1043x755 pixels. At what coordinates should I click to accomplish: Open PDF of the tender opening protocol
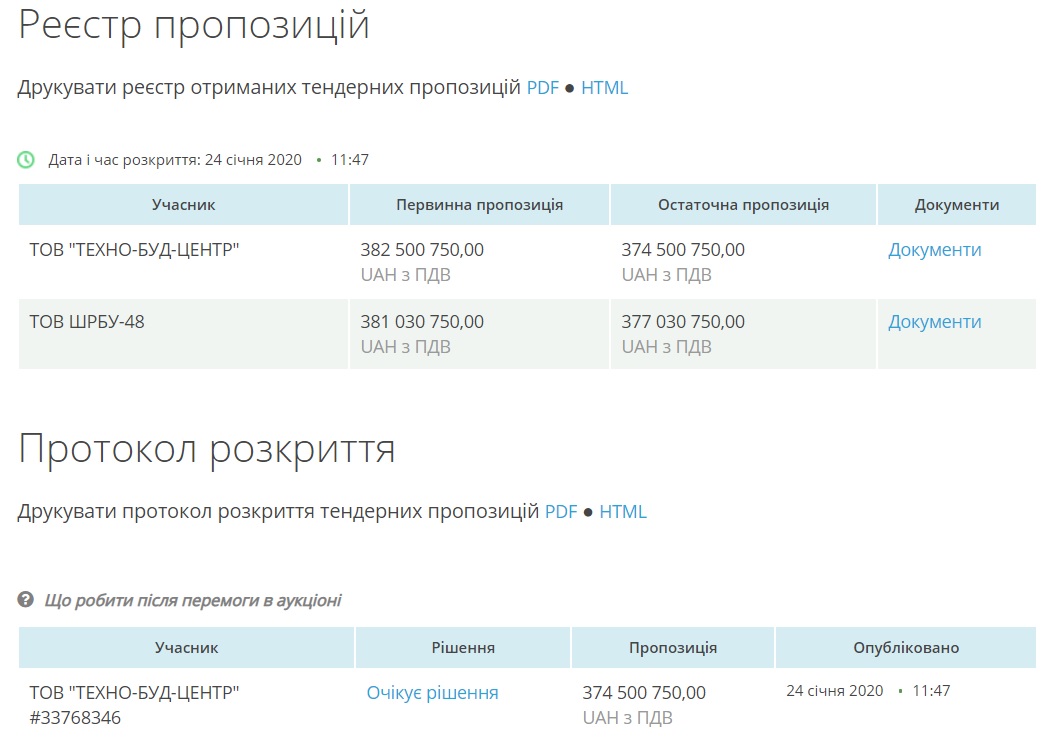560,512
